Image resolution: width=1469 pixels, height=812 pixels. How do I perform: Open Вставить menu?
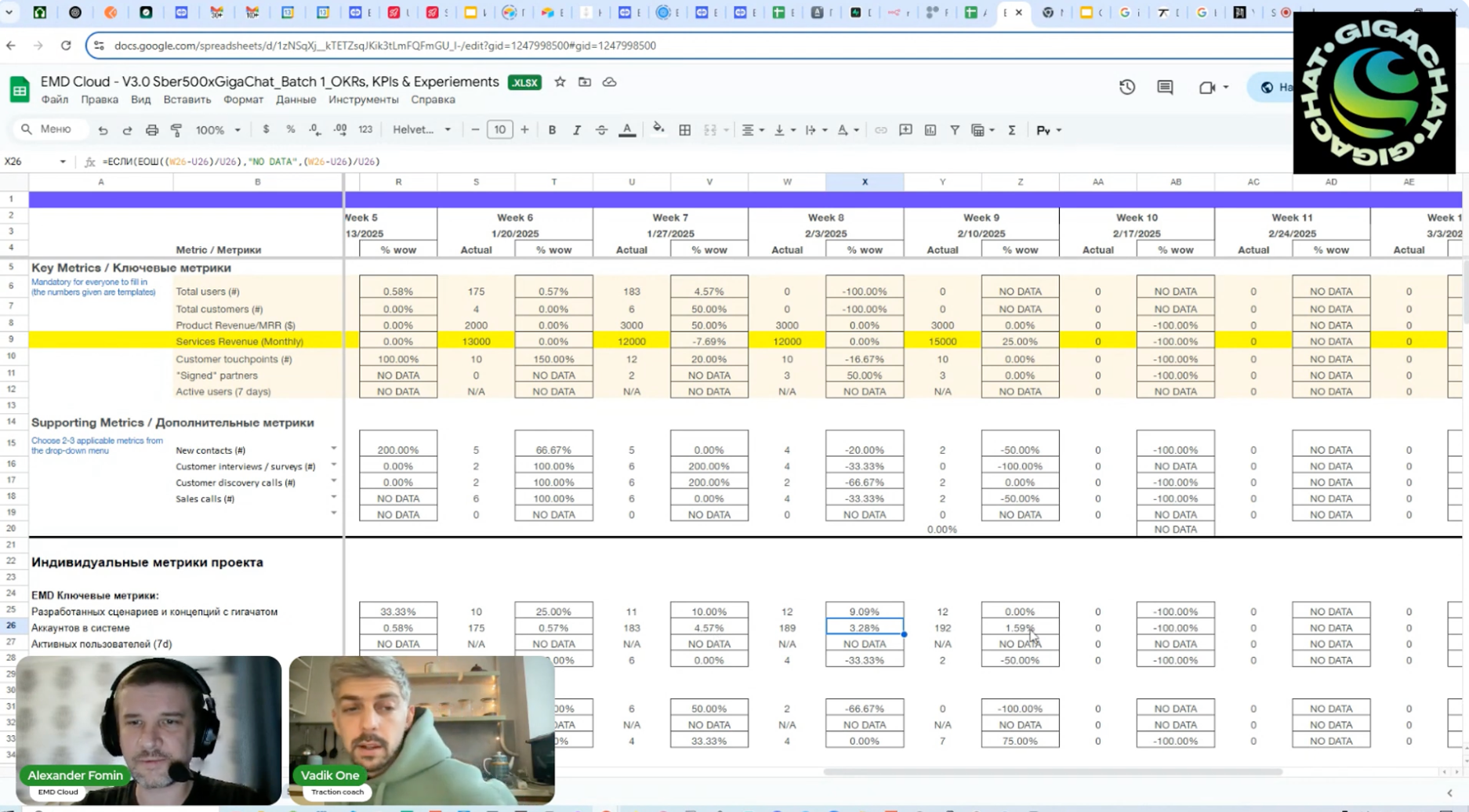[x=187, y=100]
